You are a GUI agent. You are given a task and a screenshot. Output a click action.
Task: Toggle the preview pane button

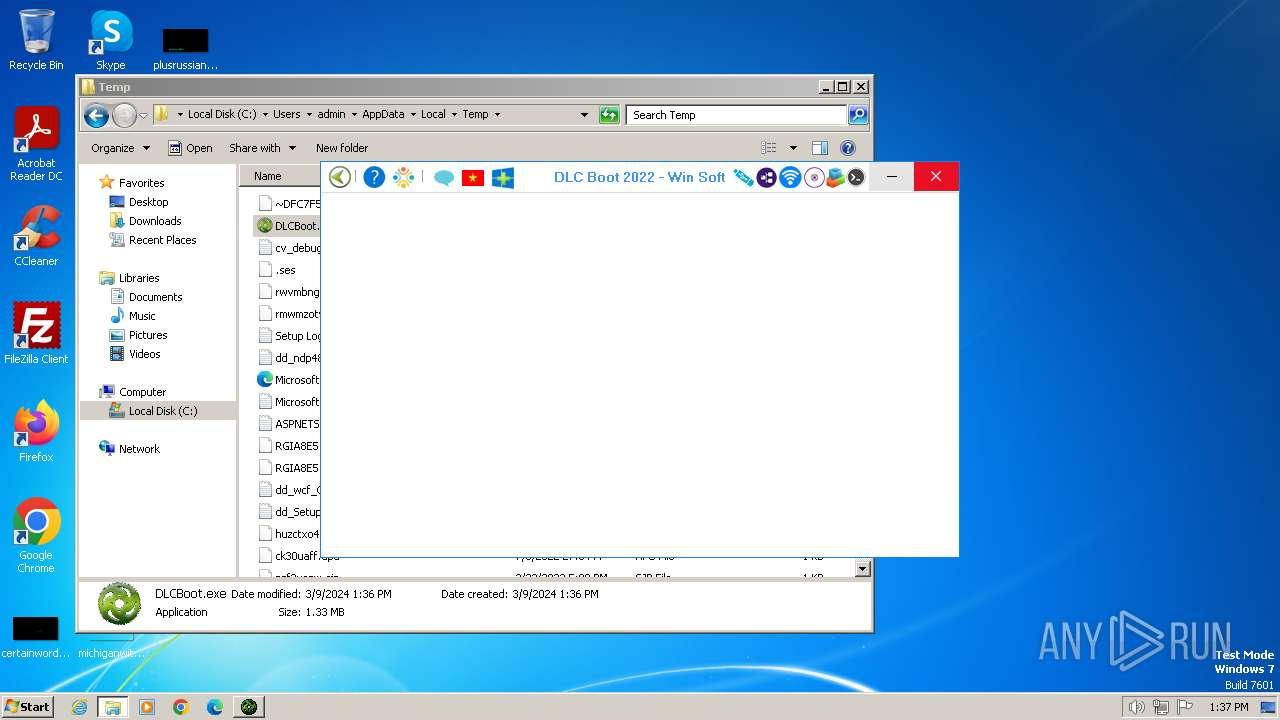pyautogui.click(x=820, y=148)
